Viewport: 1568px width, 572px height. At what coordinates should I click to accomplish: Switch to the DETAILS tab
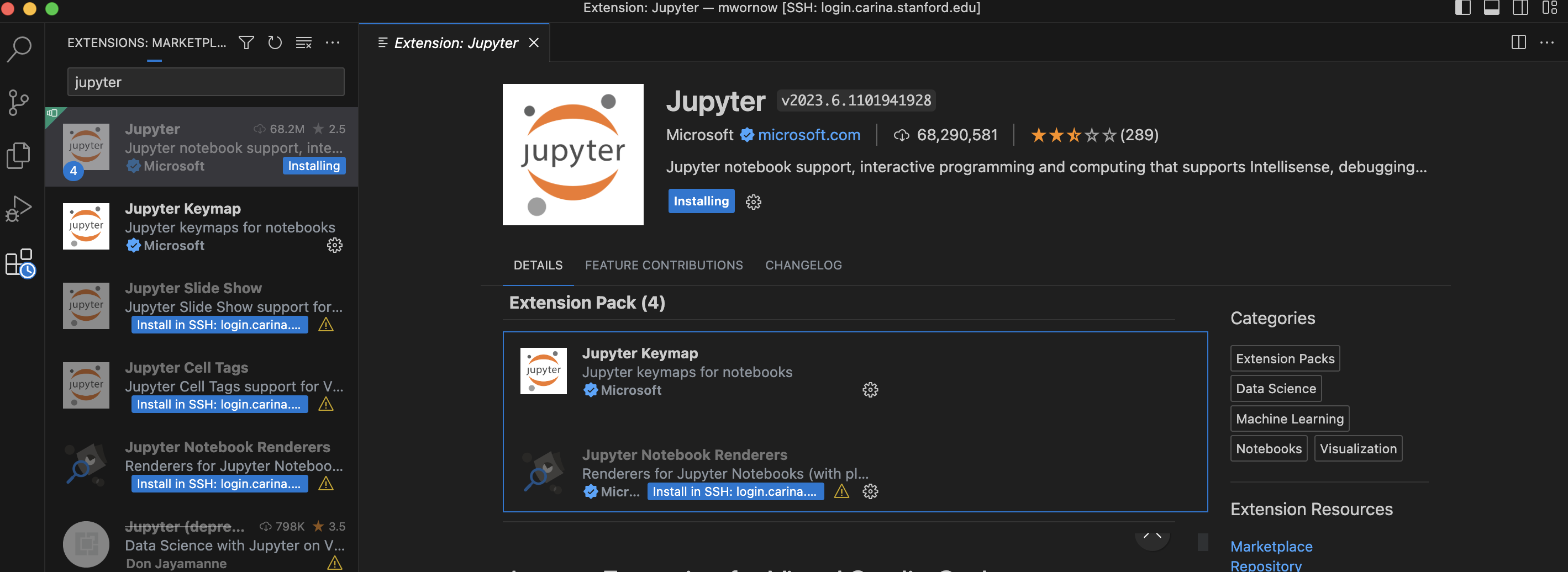538,266
